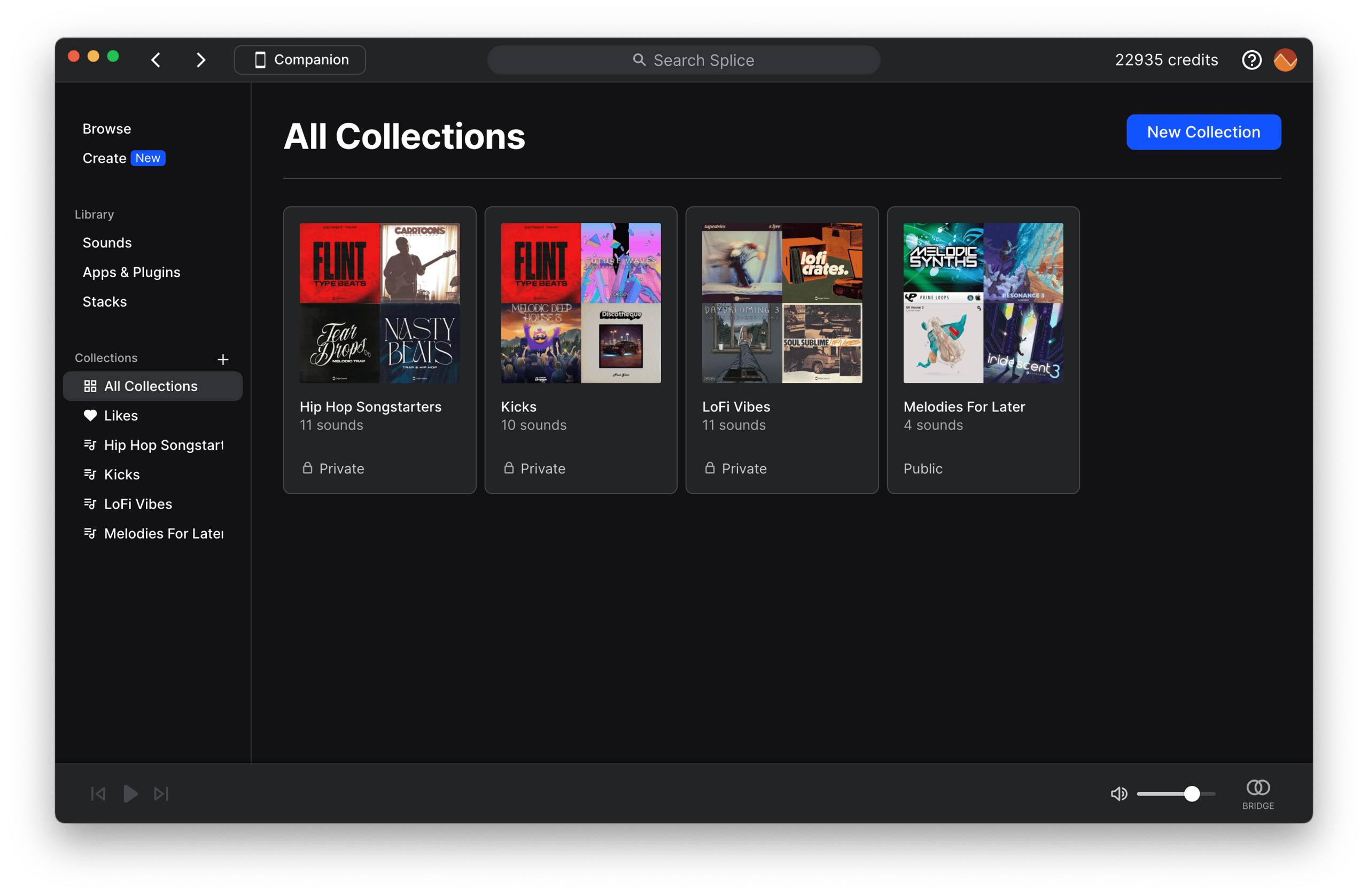Viewport: 1368px width, 896px height.
Task: Click "4 sounds" under Melodies For Later
Action: pos(933,425)
